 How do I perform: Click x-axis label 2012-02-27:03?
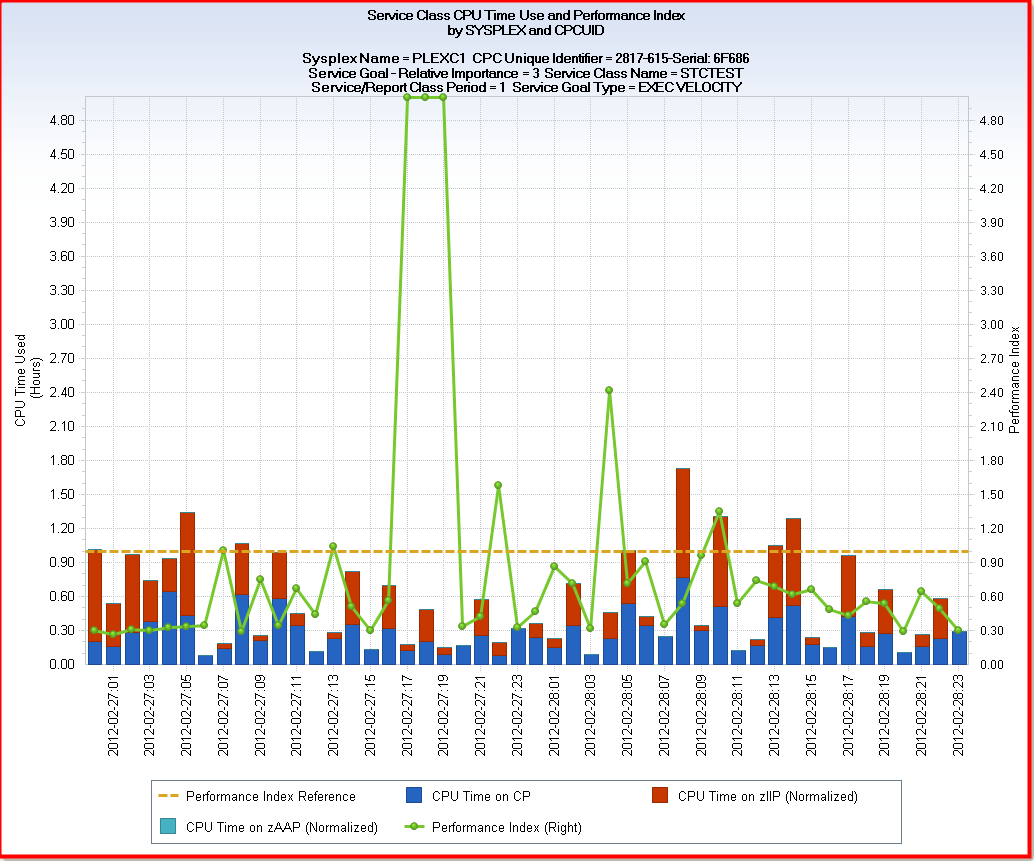coord(150,715)
